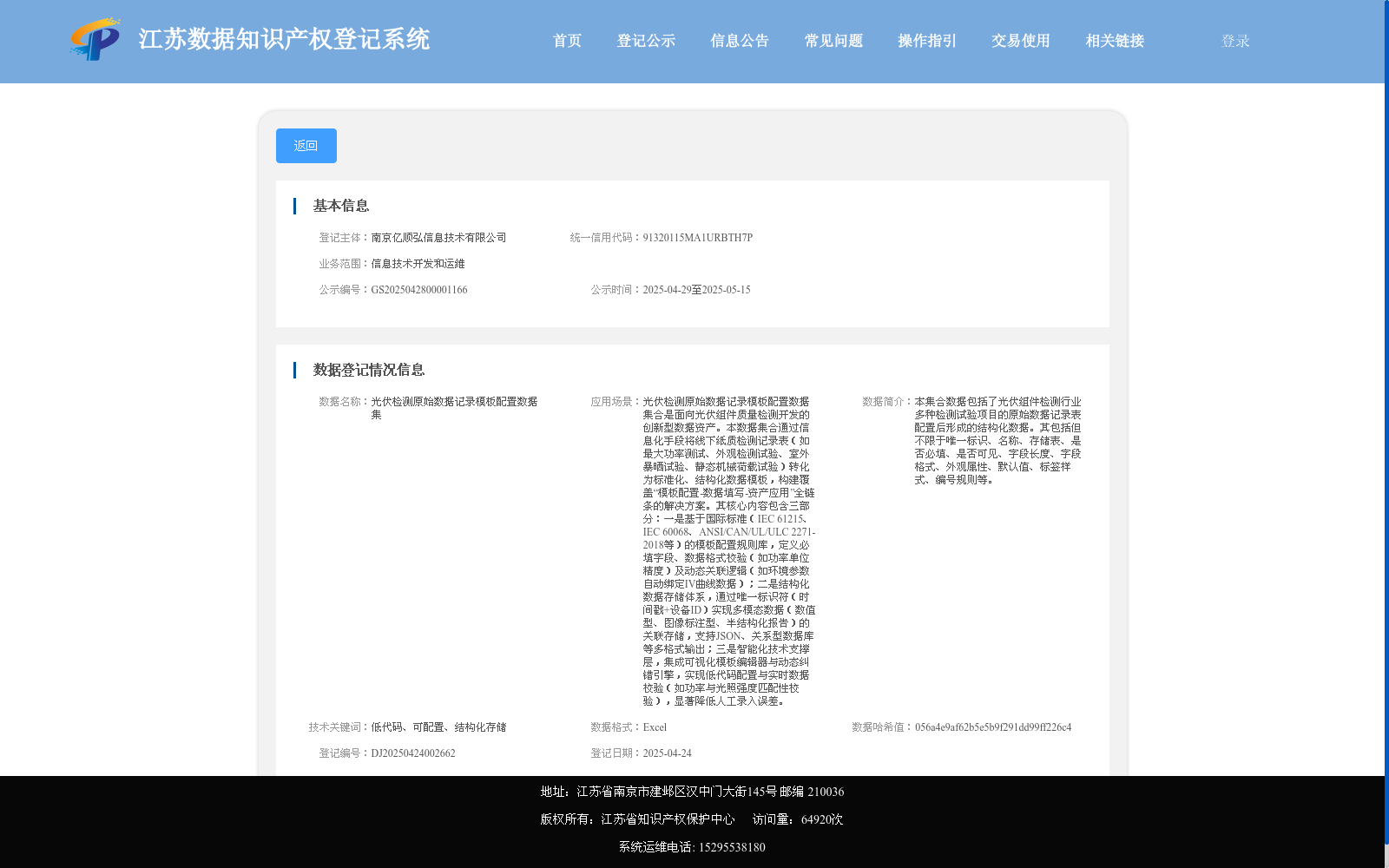Click registration date 2025-04-24
1389x868 pixels.
667,753
